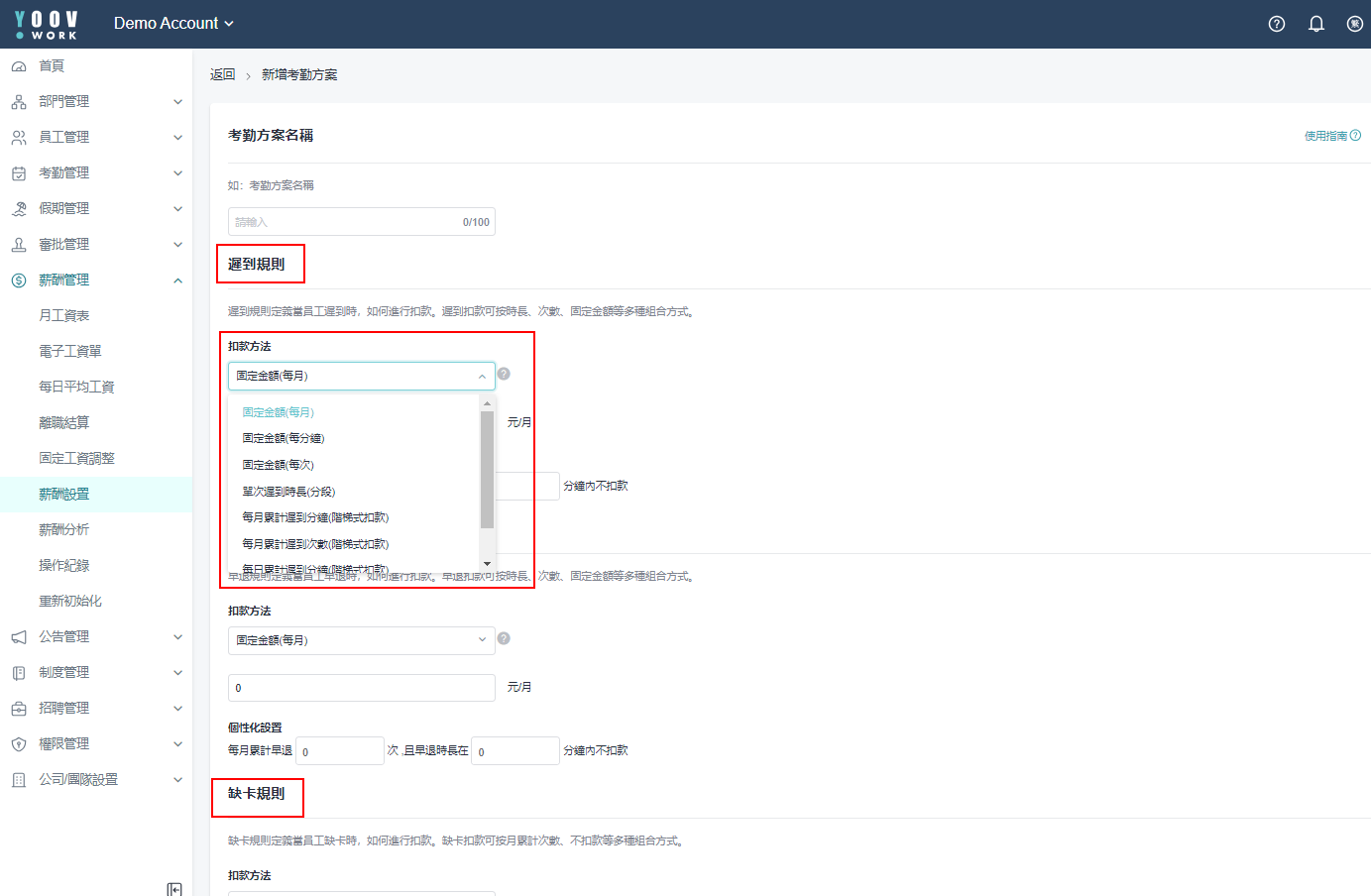Select 單次遲到時長(分段) option
This screenshot has height=896, width=1371.
(x=288, y=492)
